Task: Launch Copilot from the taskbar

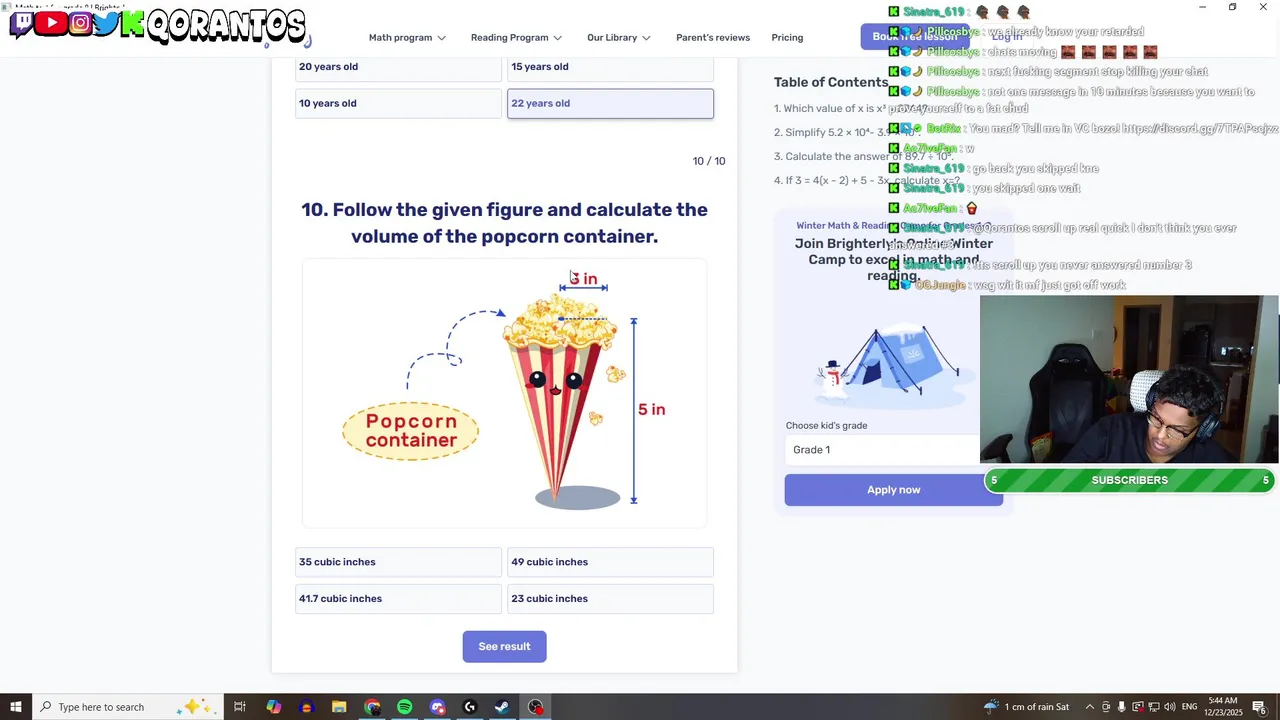Action: pyautogui.click(x=274, y=707)
